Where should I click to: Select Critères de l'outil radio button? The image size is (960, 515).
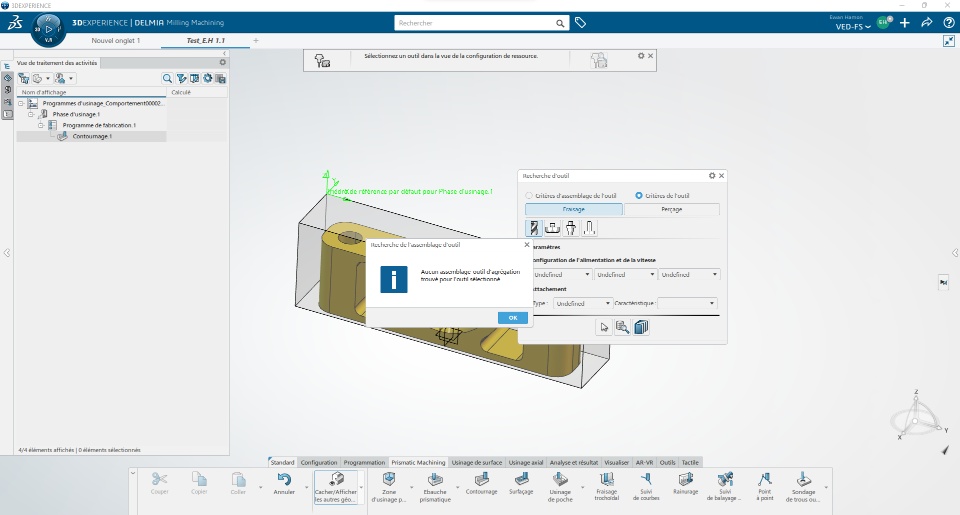pos(639,195)
